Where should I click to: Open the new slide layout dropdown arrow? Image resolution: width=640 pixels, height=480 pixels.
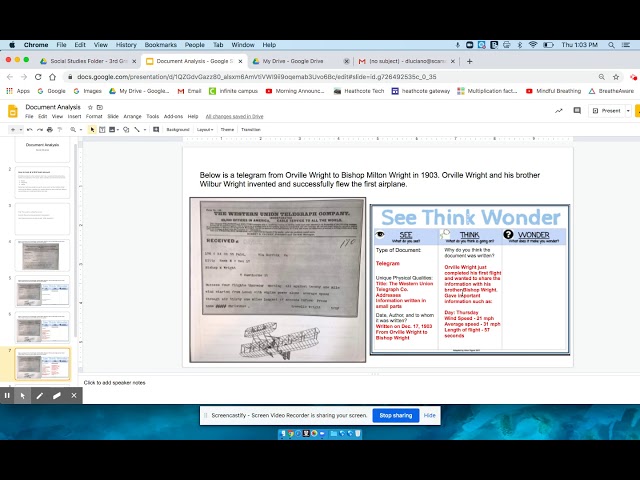(x=21, y=129)
